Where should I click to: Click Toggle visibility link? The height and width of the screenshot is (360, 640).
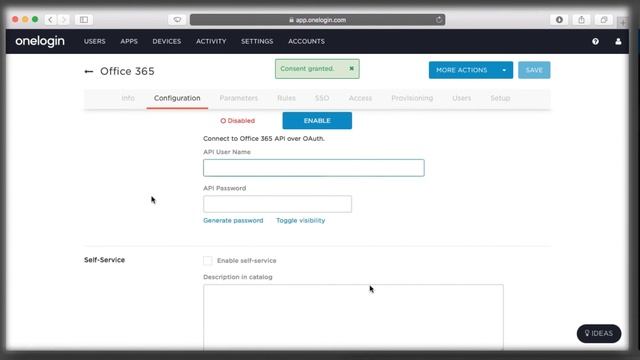click(301, 220)
